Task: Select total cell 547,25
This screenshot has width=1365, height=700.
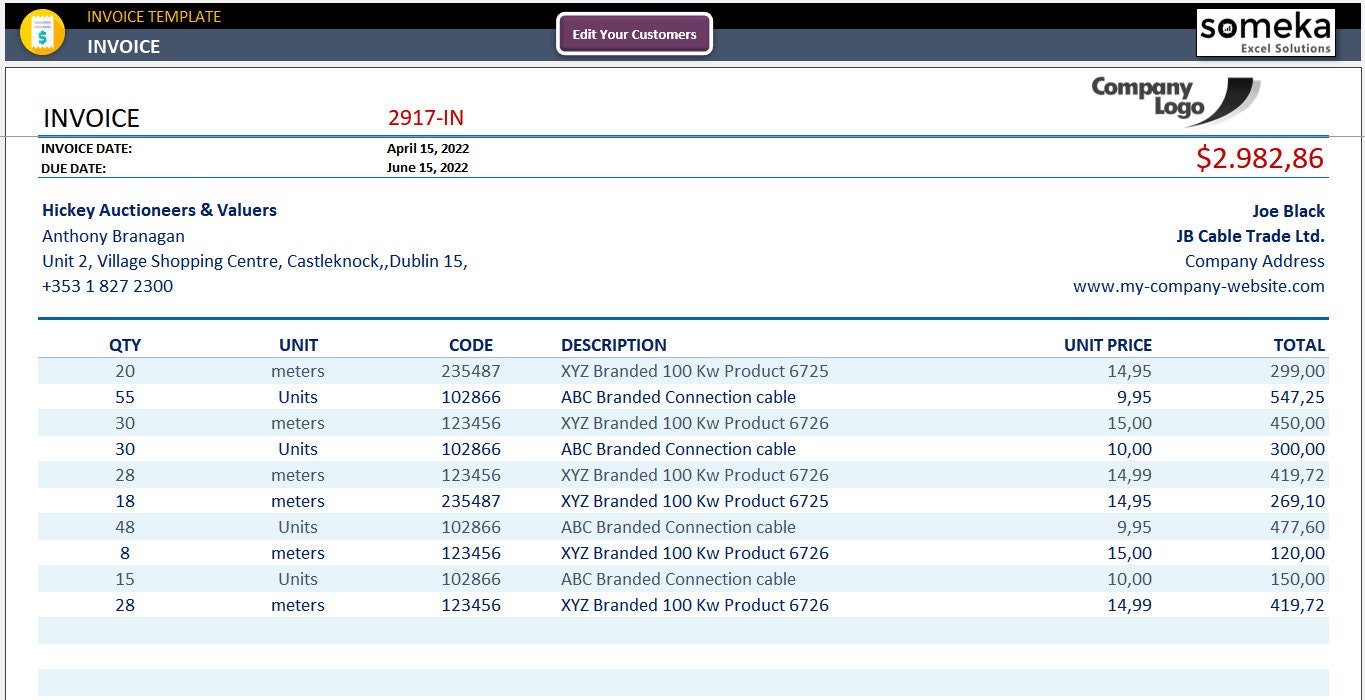Action: coord(1299,397)
